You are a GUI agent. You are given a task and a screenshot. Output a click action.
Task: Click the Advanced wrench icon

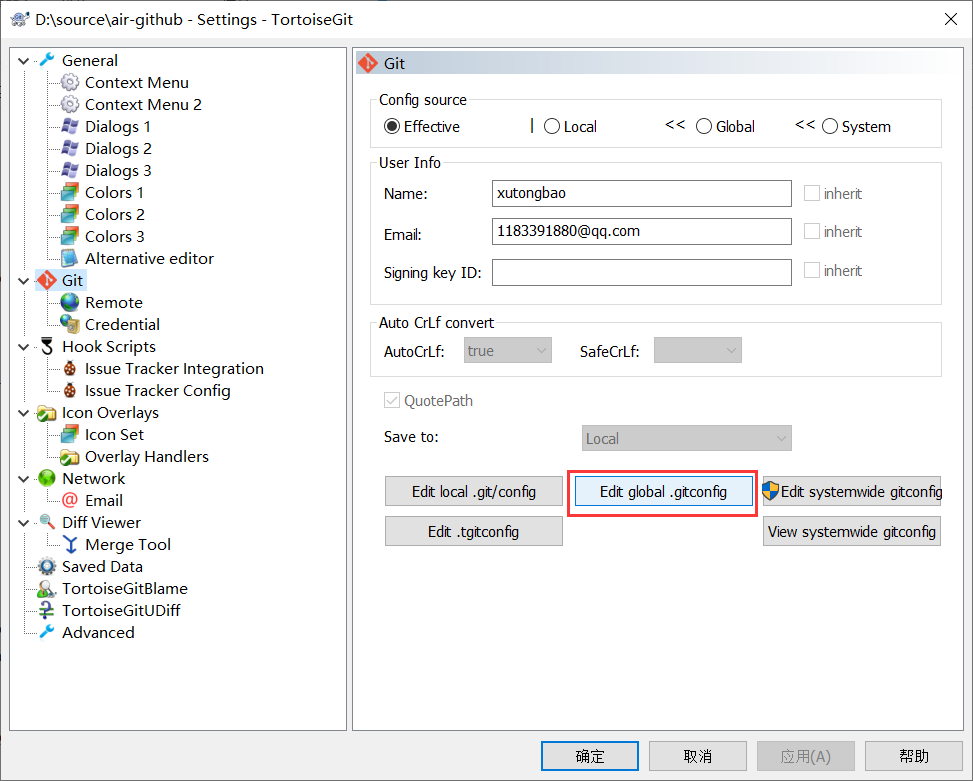point(47,633)
